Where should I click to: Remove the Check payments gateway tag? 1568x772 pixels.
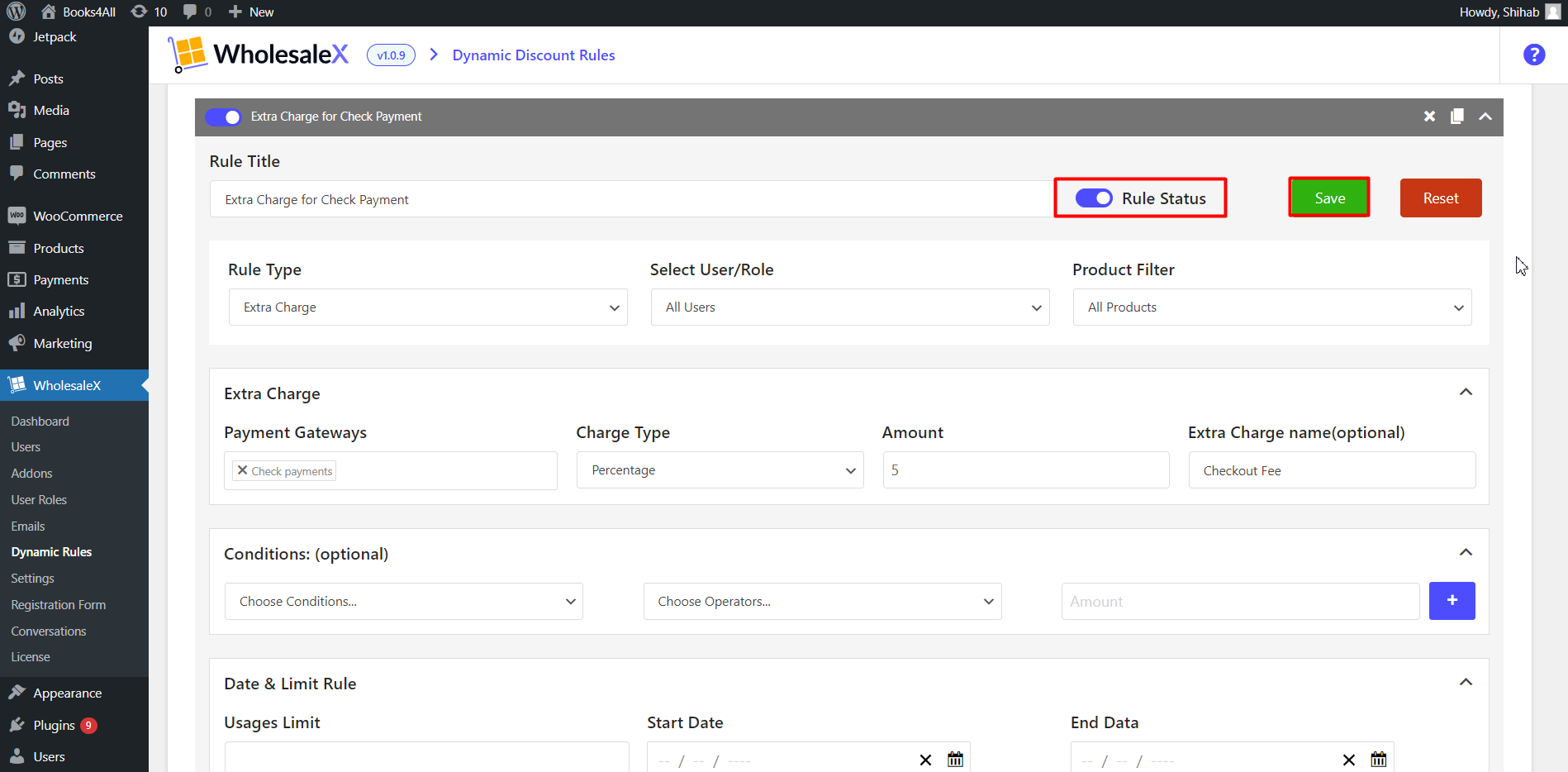(x=242, y=470)
